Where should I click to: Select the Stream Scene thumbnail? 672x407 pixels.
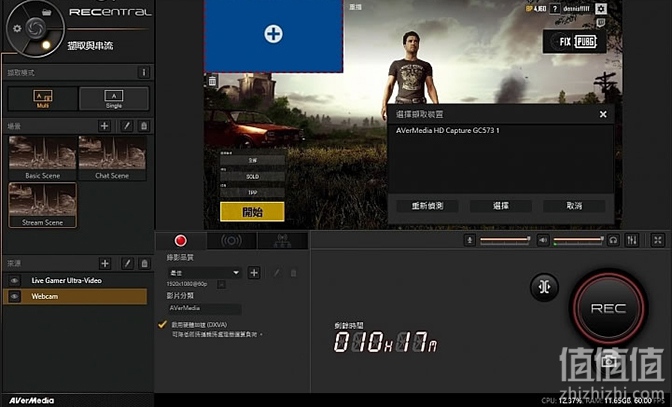click(x=42, y=205)
